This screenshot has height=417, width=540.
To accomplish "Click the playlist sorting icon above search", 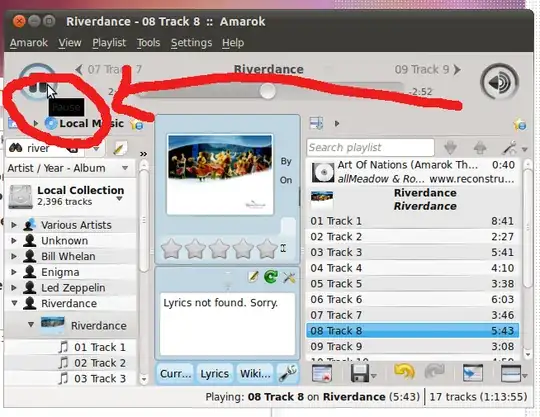I will pyautogui.click(x=316, y=123).
